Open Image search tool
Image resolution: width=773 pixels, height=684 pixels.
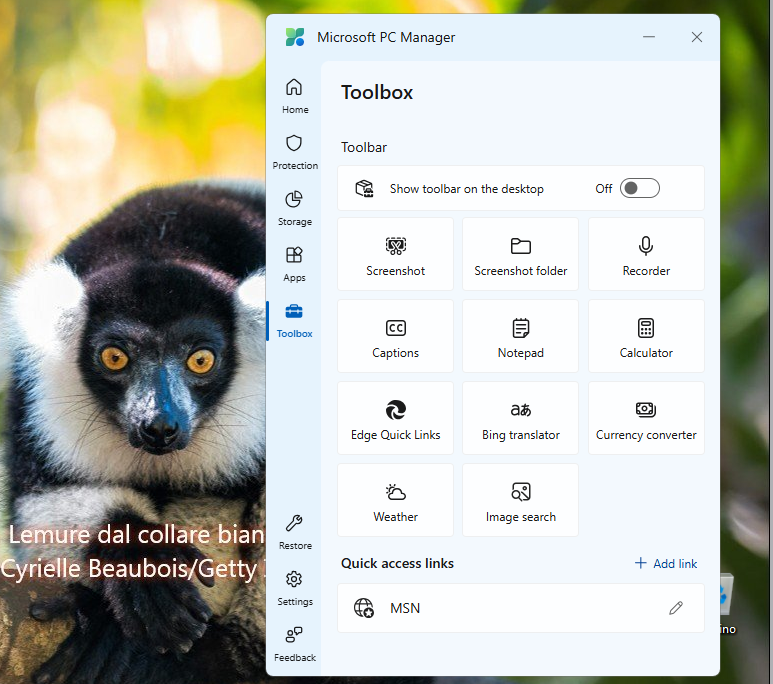click(521, 500)
